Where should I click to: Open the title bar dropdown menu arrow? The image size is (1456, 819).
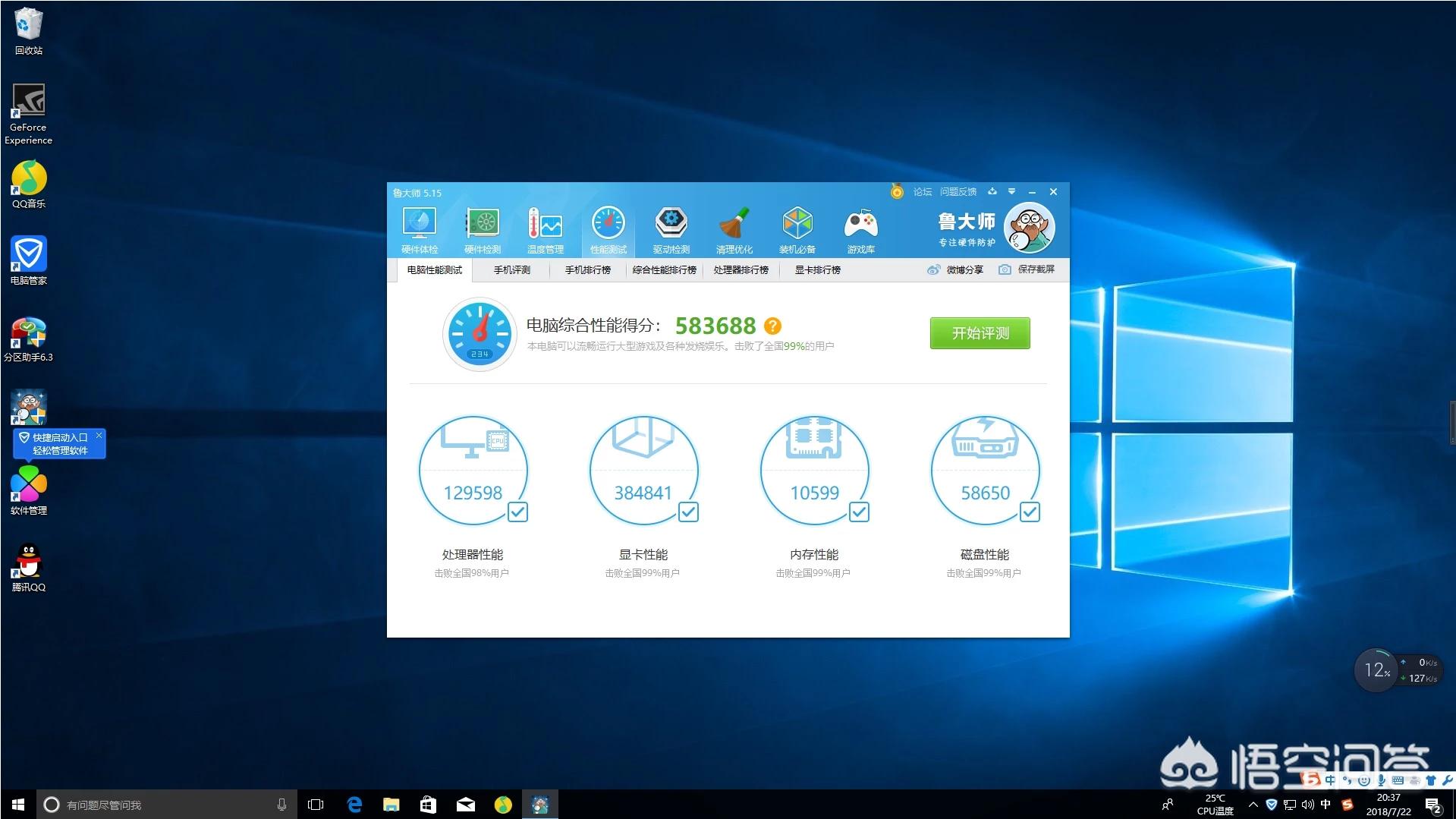coord(1011,191)
